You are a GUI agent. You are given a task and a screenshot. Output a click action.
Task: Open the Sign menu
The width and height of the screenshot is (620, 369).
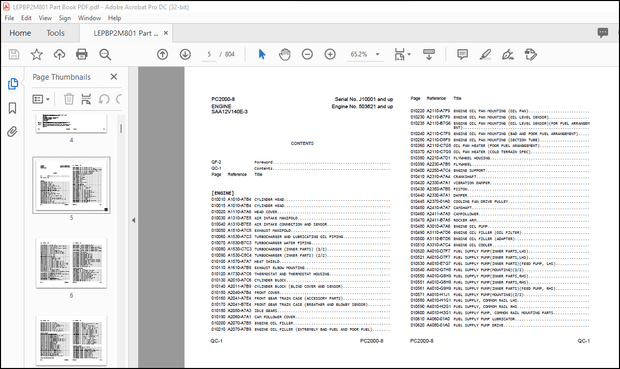point(65,18)
